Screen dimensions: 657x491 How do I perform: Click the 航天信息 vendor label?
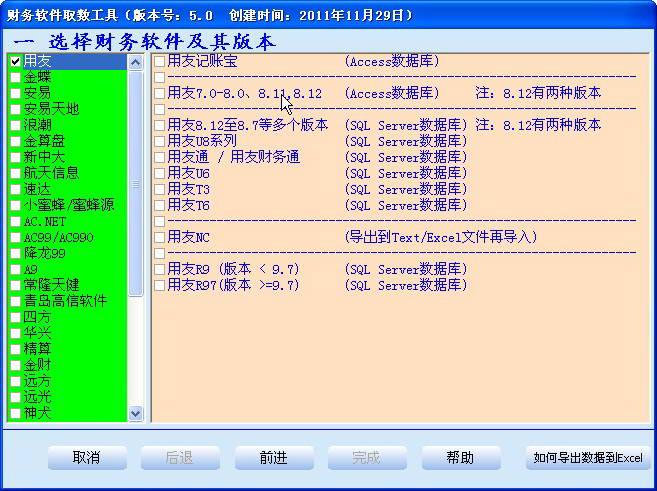51,173
